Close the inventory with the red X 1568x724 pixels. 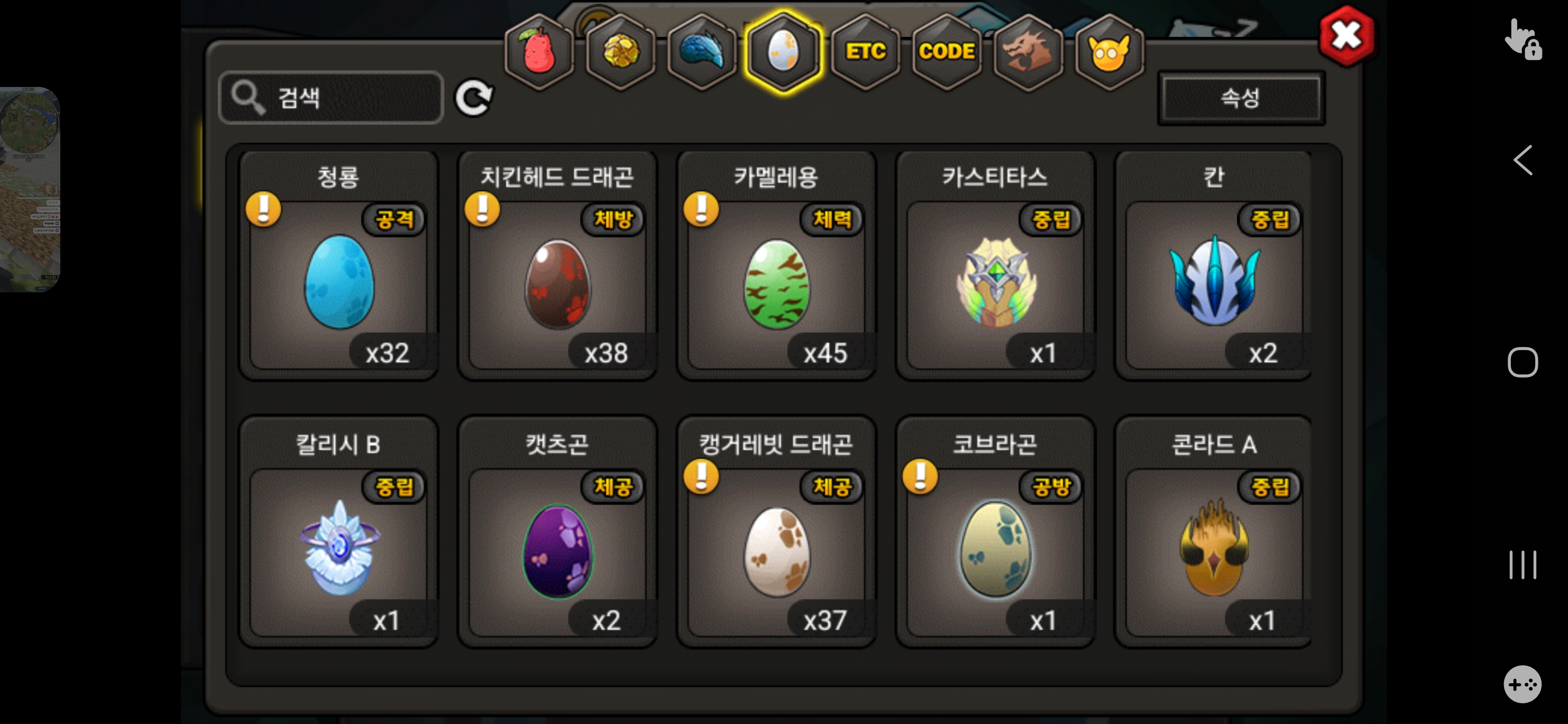(1346, 35)
